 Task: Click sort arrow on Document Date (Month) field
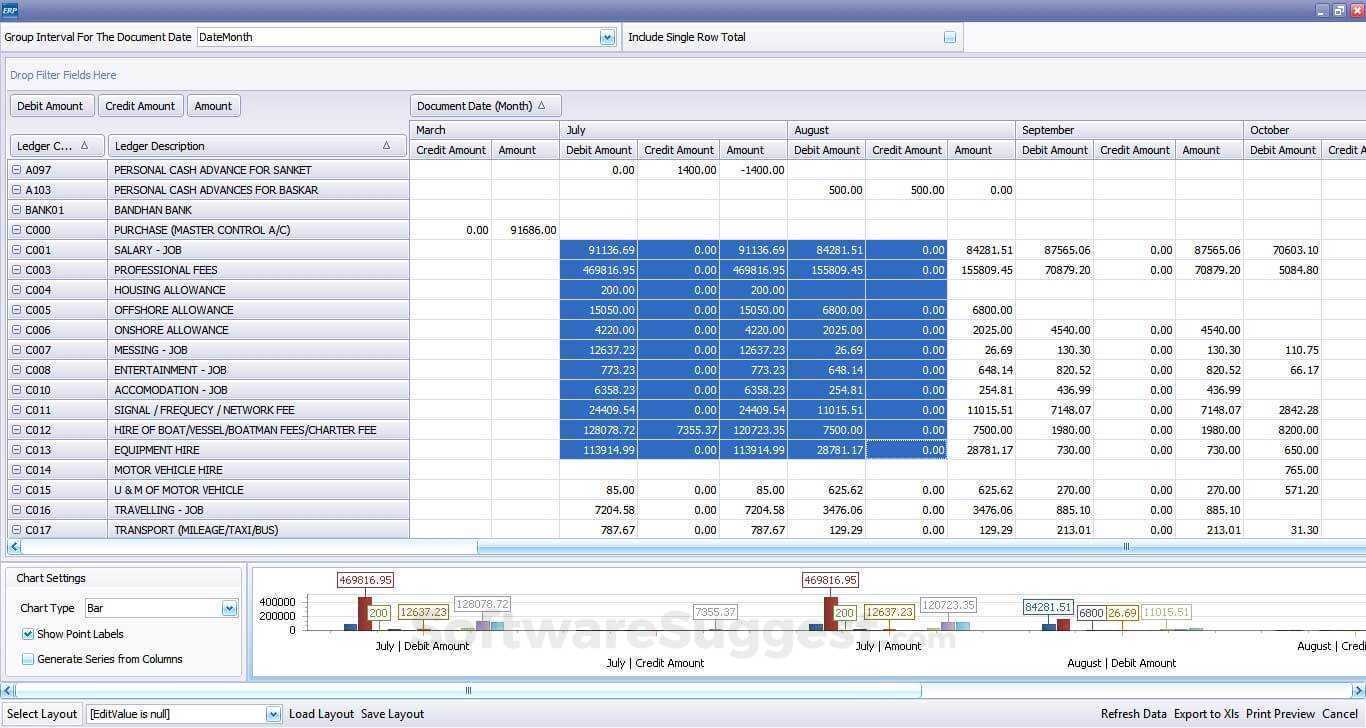point(542,106)
